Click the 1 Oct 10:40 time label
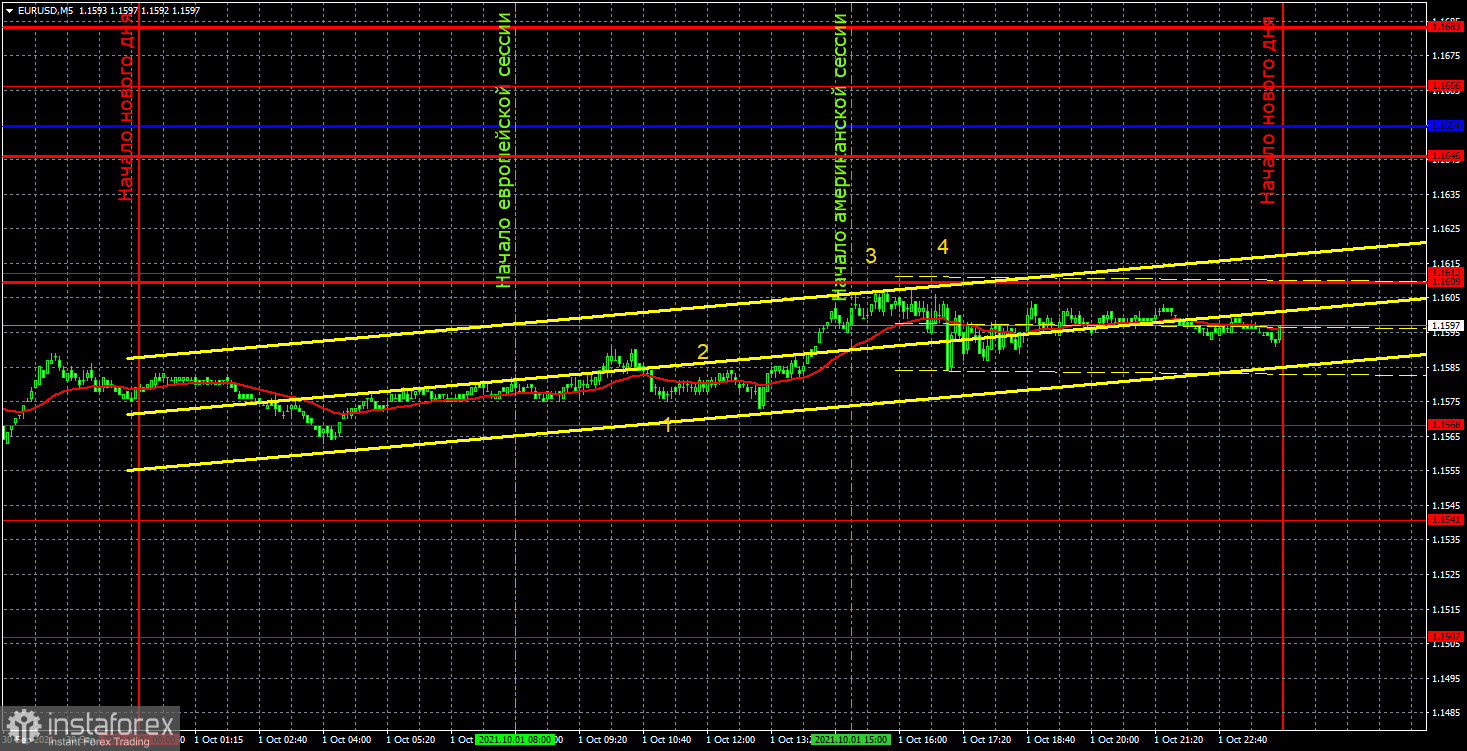 [668, 740]
